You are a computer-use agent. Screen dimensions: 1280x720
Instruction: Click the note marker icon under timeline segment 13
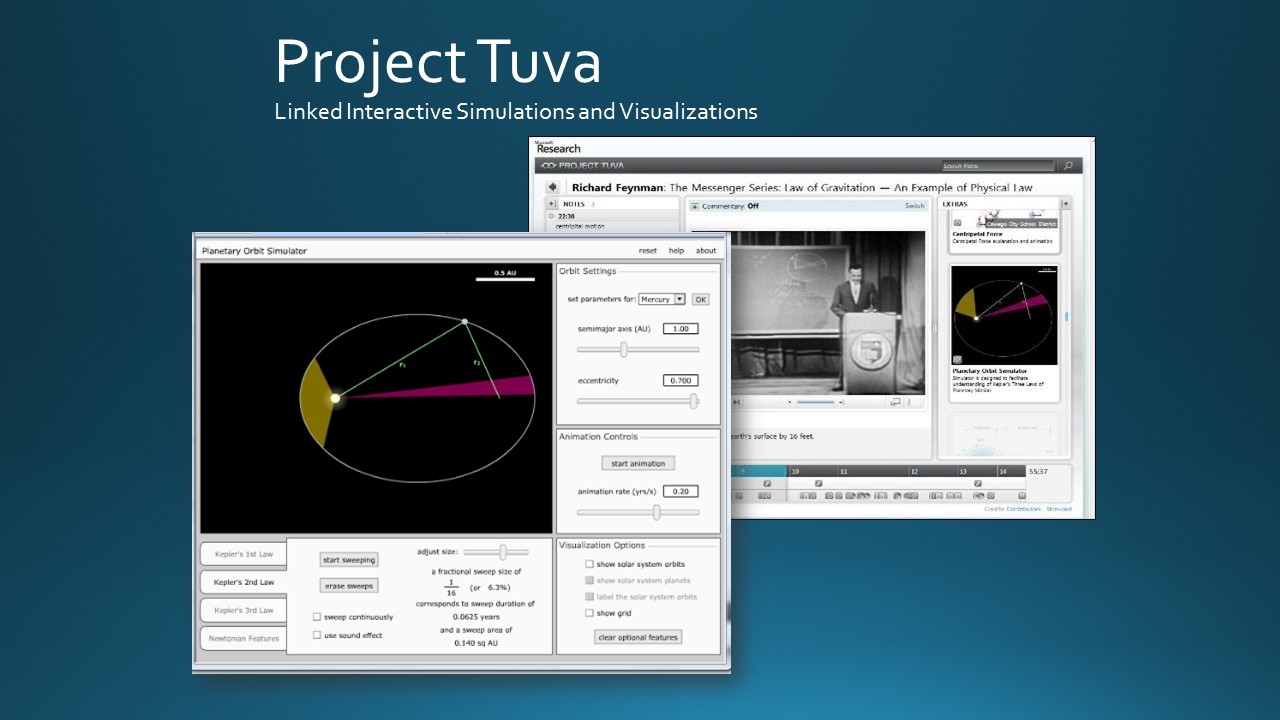coord(979,484)
